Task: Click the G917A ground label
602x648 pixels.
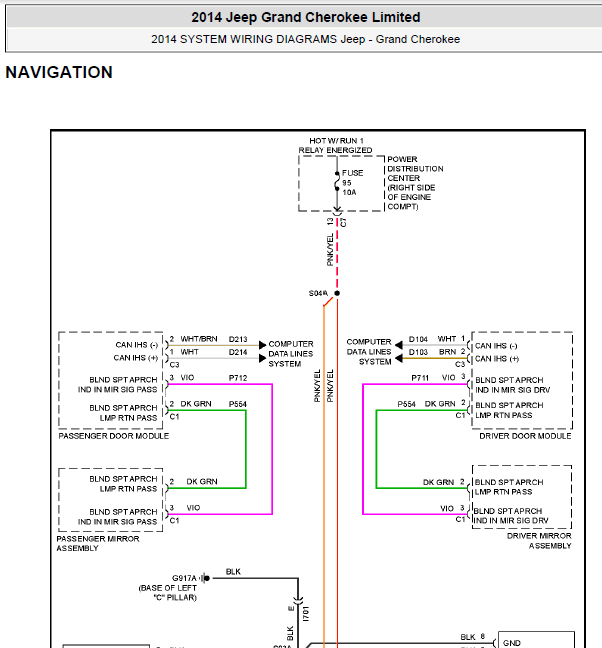Action: [184, 578]
